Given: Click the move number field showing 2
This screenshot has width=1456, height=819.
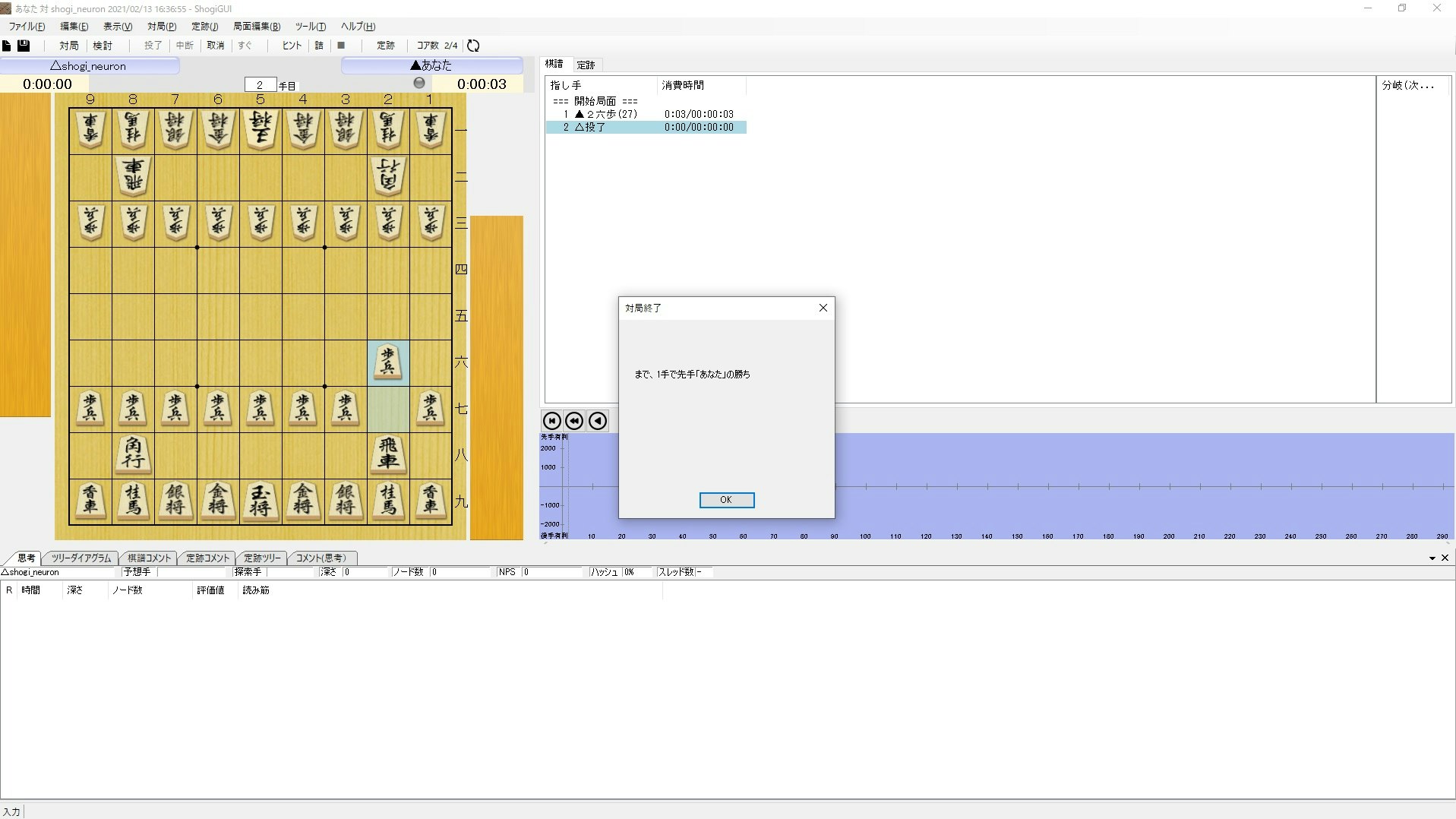Looking at the screenshot, I should tap(260, 85).
